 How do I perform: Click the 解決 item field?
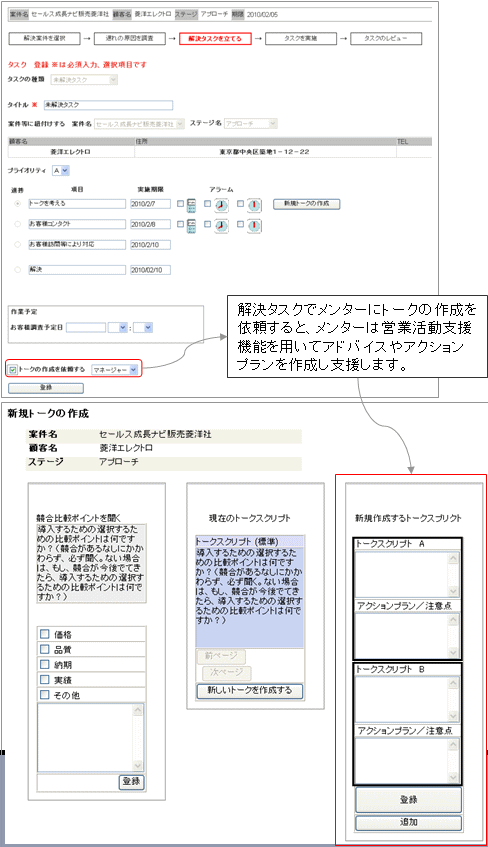[77, 270]
